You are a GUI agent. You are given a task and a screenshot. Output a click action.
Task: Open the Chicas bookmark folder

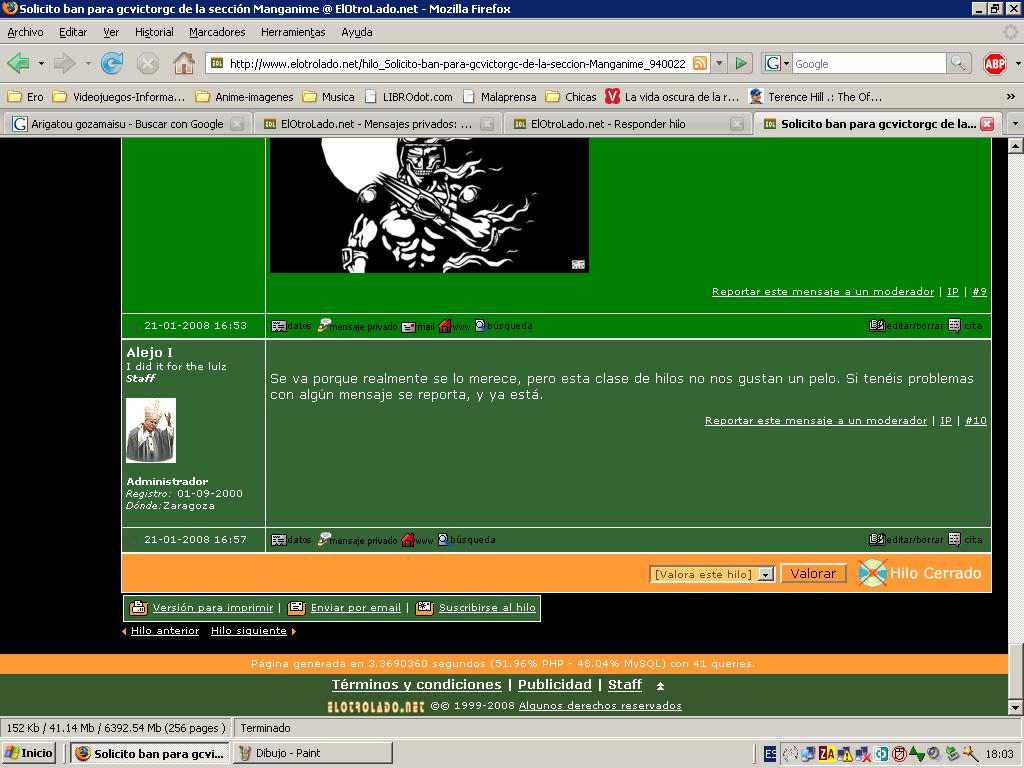click(x=571, y=97)
